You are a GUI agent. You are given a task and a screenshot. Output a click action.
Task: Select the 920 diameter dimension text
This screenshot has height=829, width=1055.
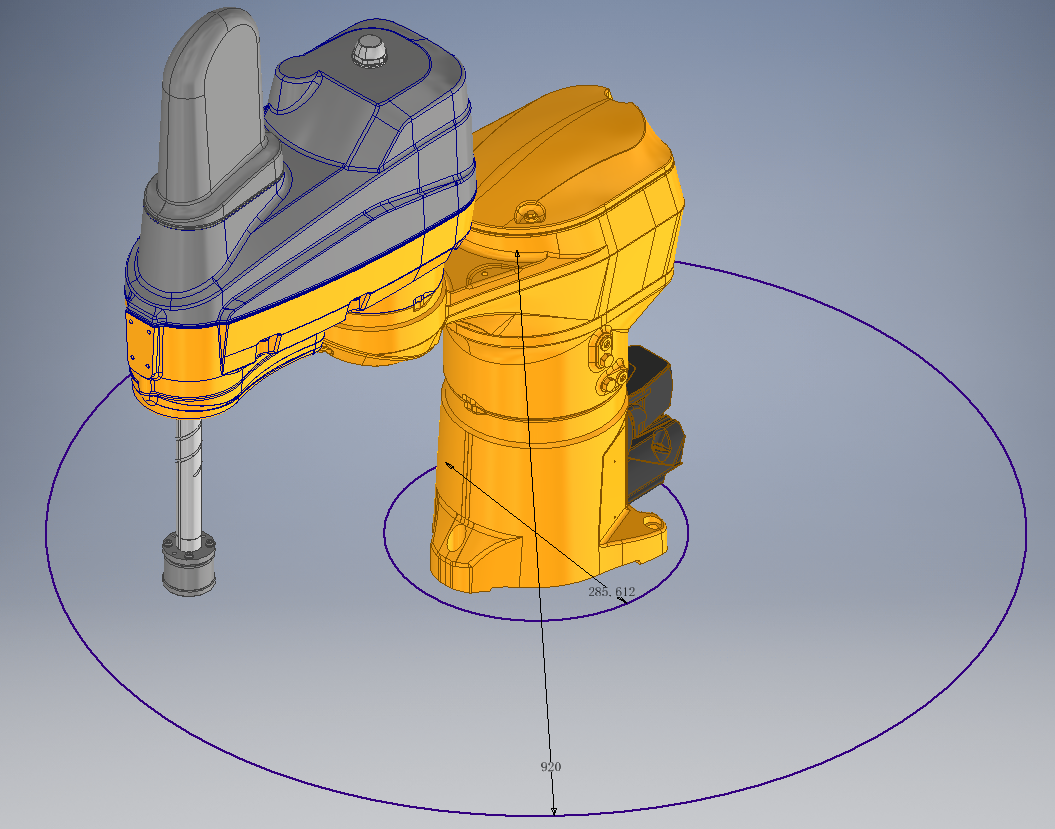click(x=550, y=766)
